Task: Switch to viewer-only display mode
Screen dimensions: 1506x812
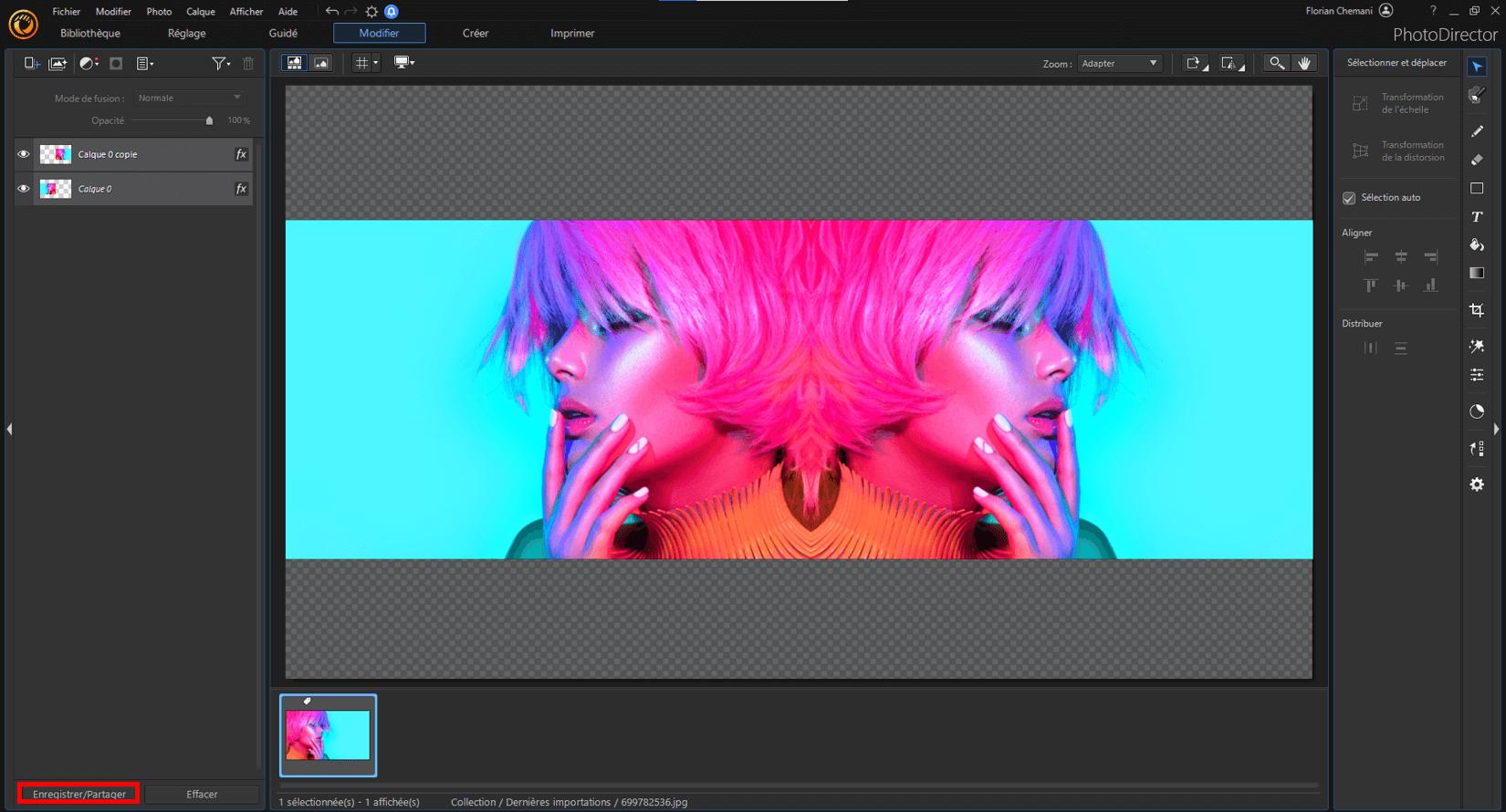Action: click(321, 63)
